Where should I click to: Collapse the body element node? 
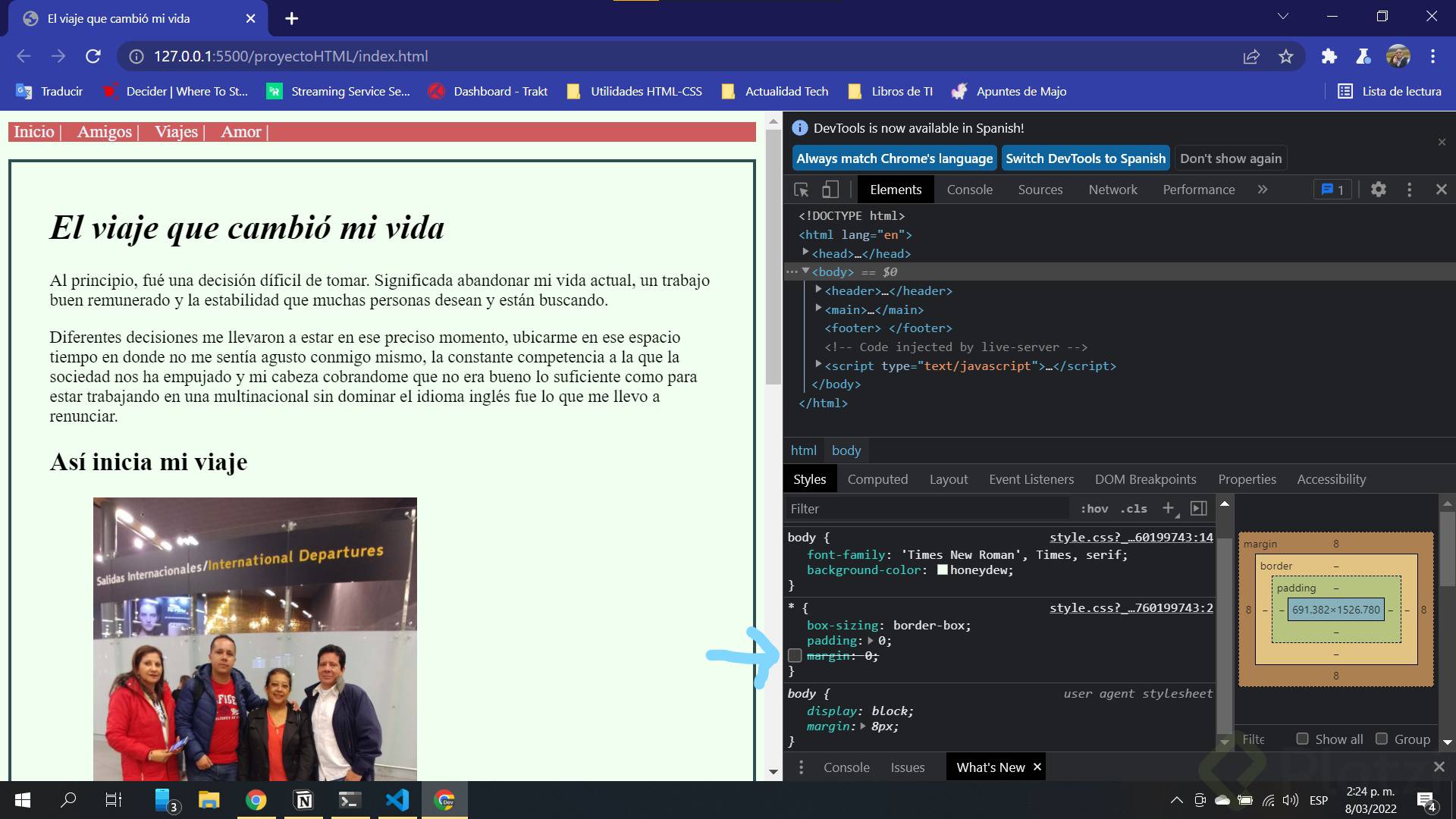pos(805,271)
